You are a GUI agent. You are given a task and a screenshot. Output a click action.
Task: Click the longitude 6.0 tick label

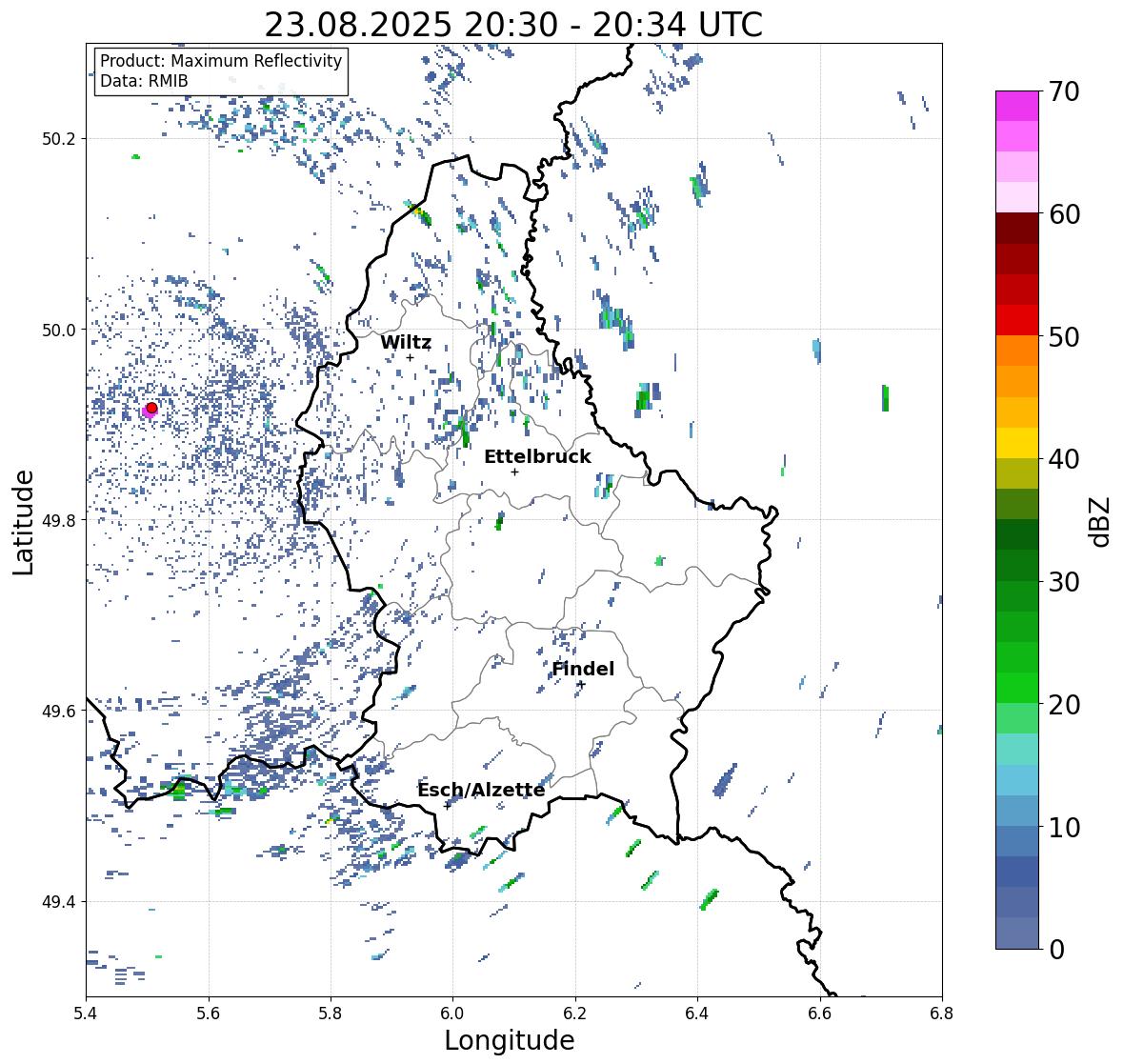(x=452, y=1014)
